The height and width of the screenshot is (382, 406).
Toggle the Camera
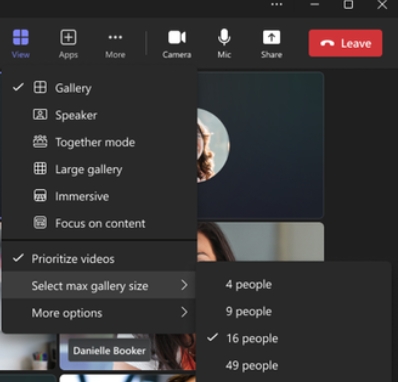[177, 44]
